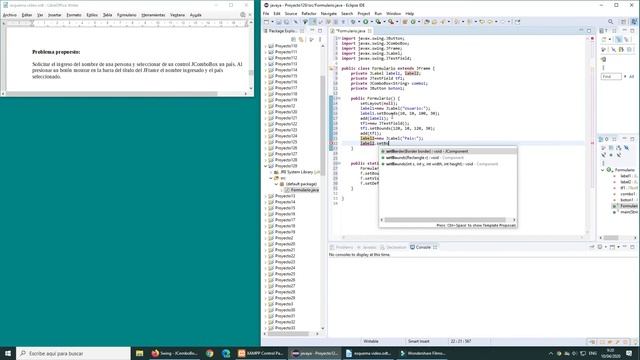Image resolution: width=640 pixels, height=360 pixels.
Task: Click the New Java Class green icon
Action: point(413,22)
